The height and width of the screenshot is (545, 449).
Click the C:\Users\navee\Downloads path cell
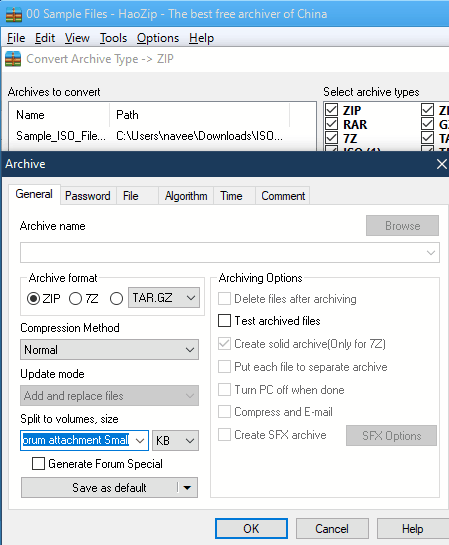(199, 136)
